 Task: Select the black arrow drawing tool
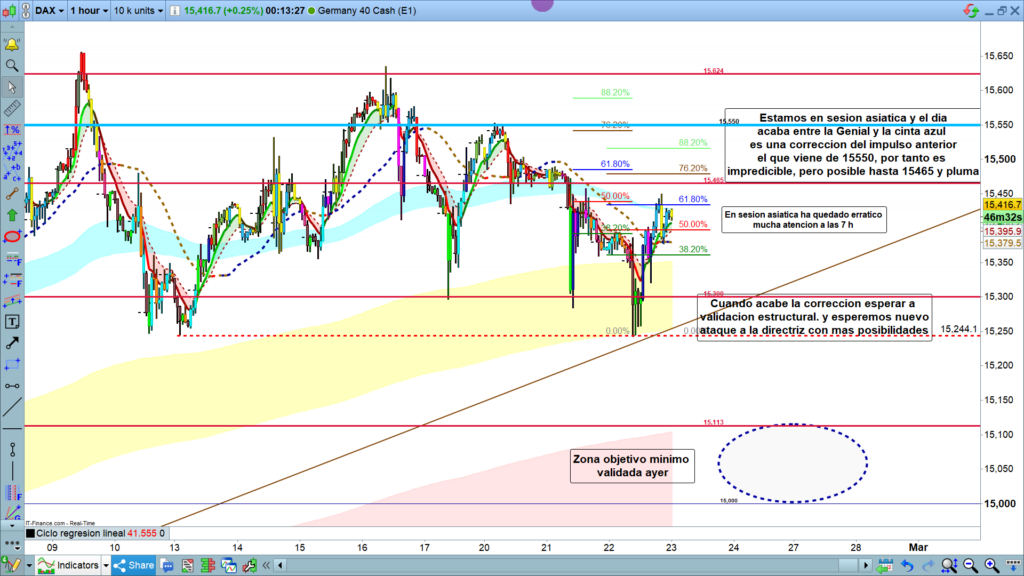[x=12, y=343]
